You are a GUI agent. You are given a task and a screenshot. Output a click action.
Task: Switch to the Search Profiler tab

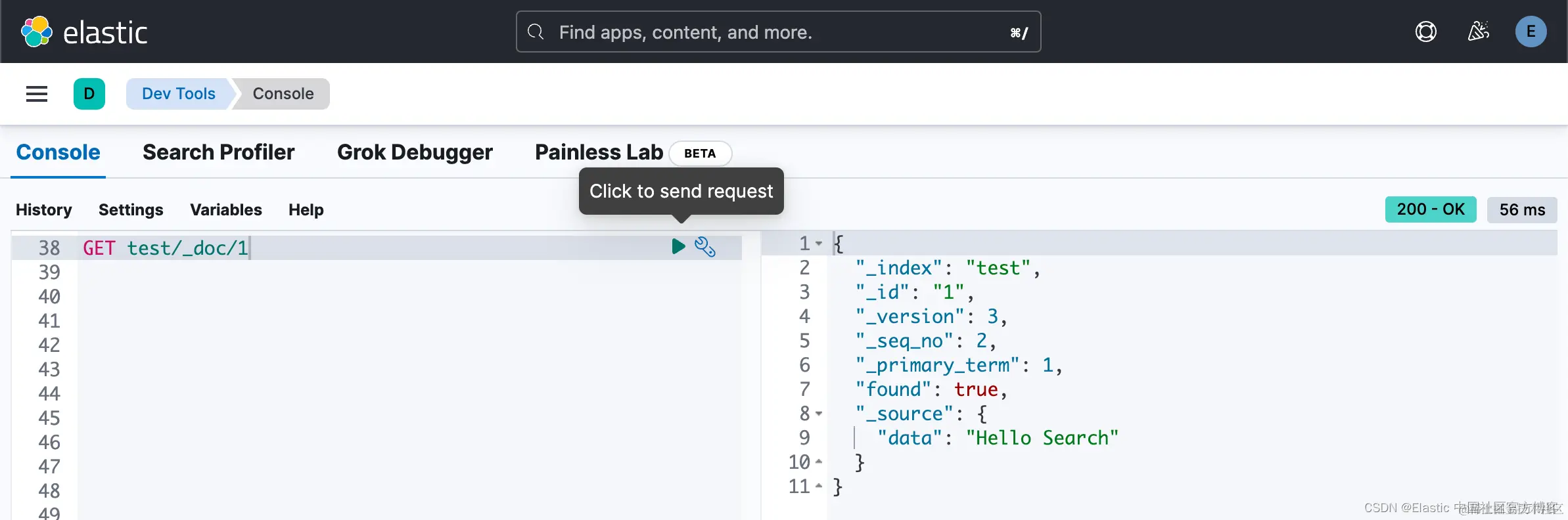218,152
